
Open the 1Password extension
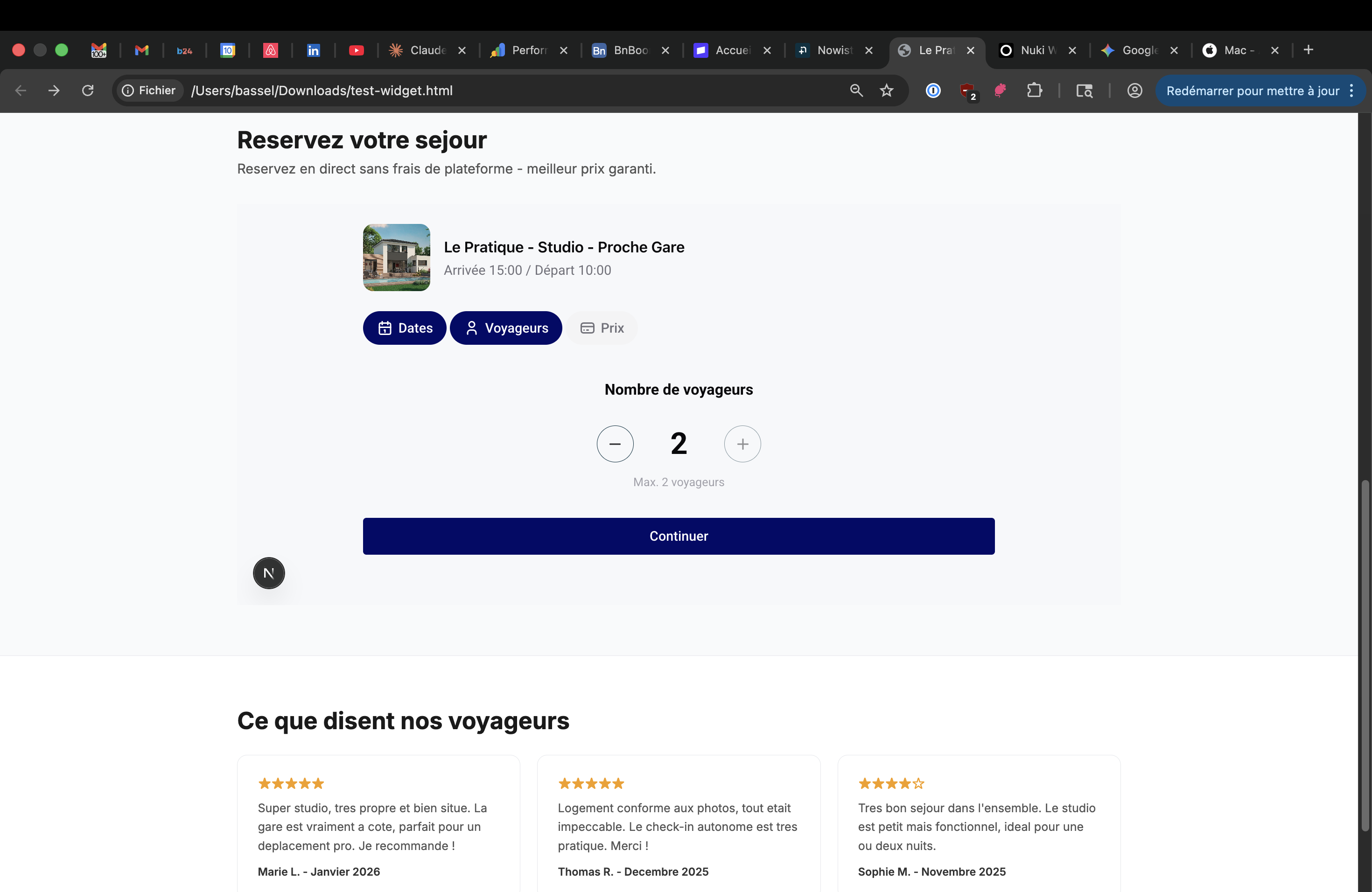933,91
